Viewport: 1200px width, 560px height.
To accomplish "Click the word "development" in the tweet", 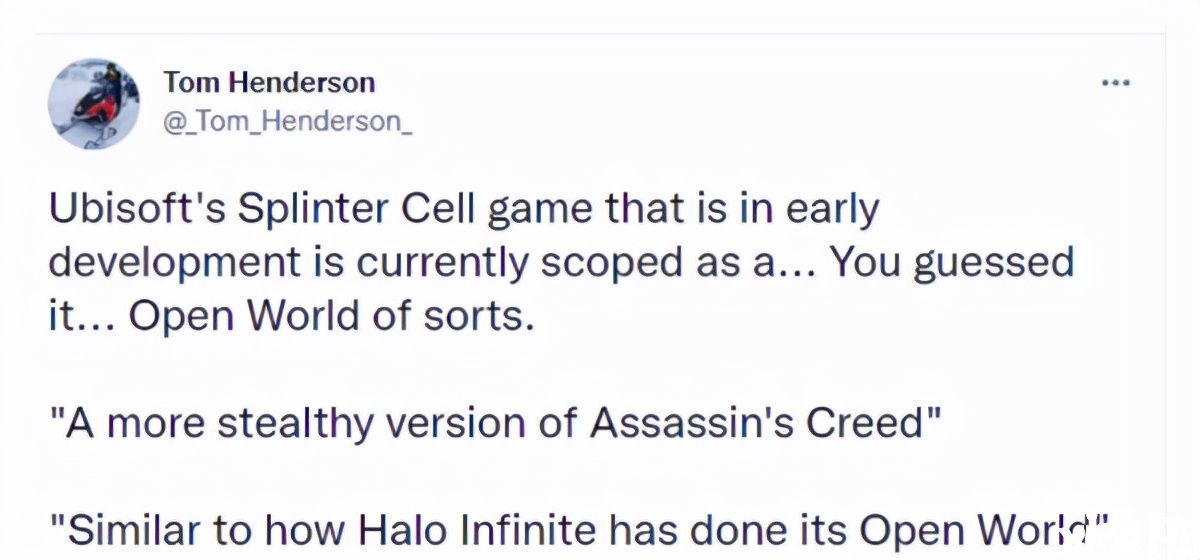I will (173, 262).
